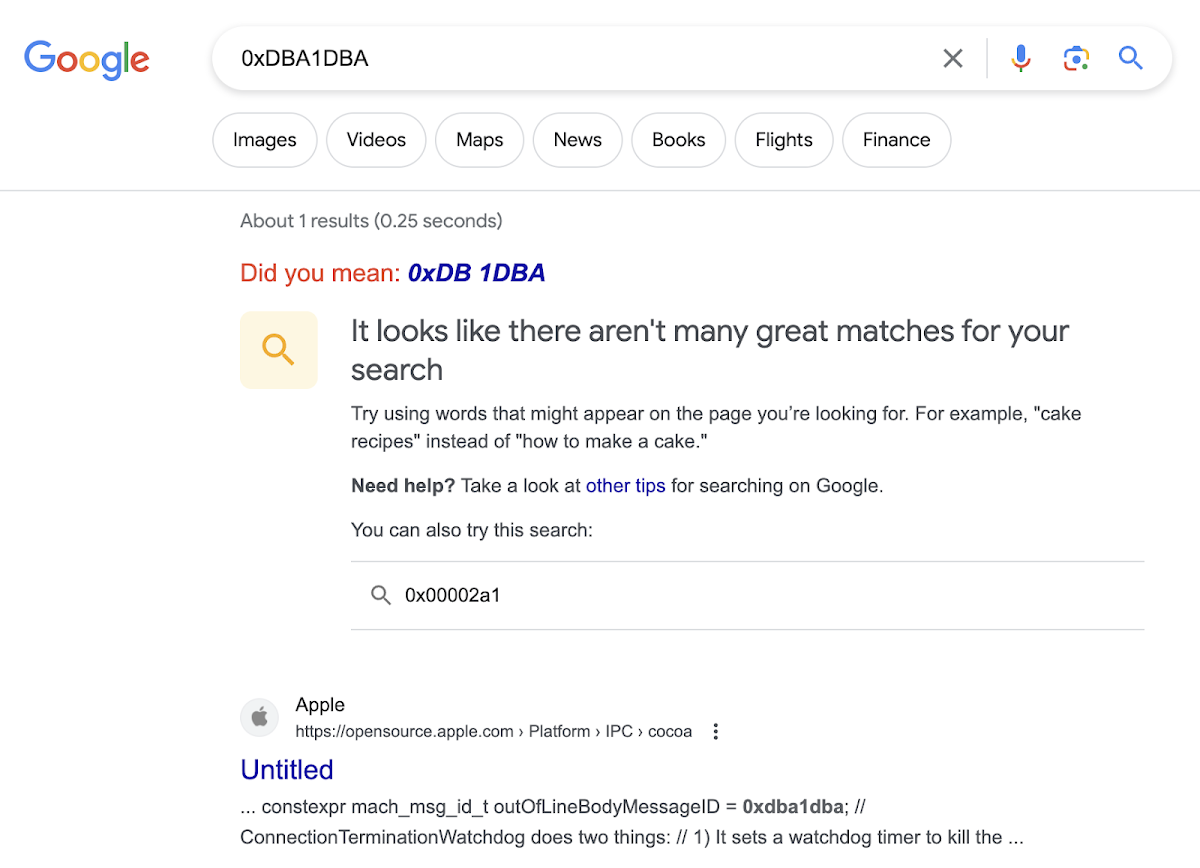
Task: Open the Finance tab
Action: pyautogui.click(x=896, y=140)
